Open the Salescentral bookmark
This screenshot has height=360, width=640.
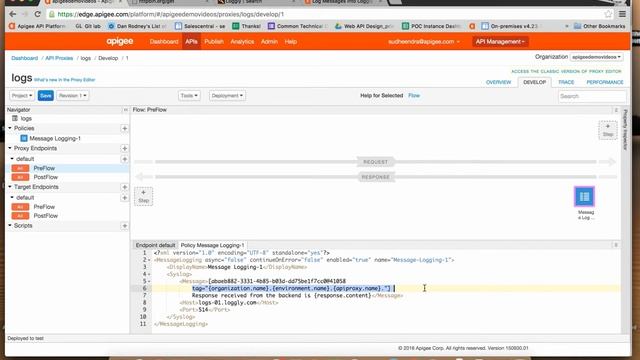(200, 26)
